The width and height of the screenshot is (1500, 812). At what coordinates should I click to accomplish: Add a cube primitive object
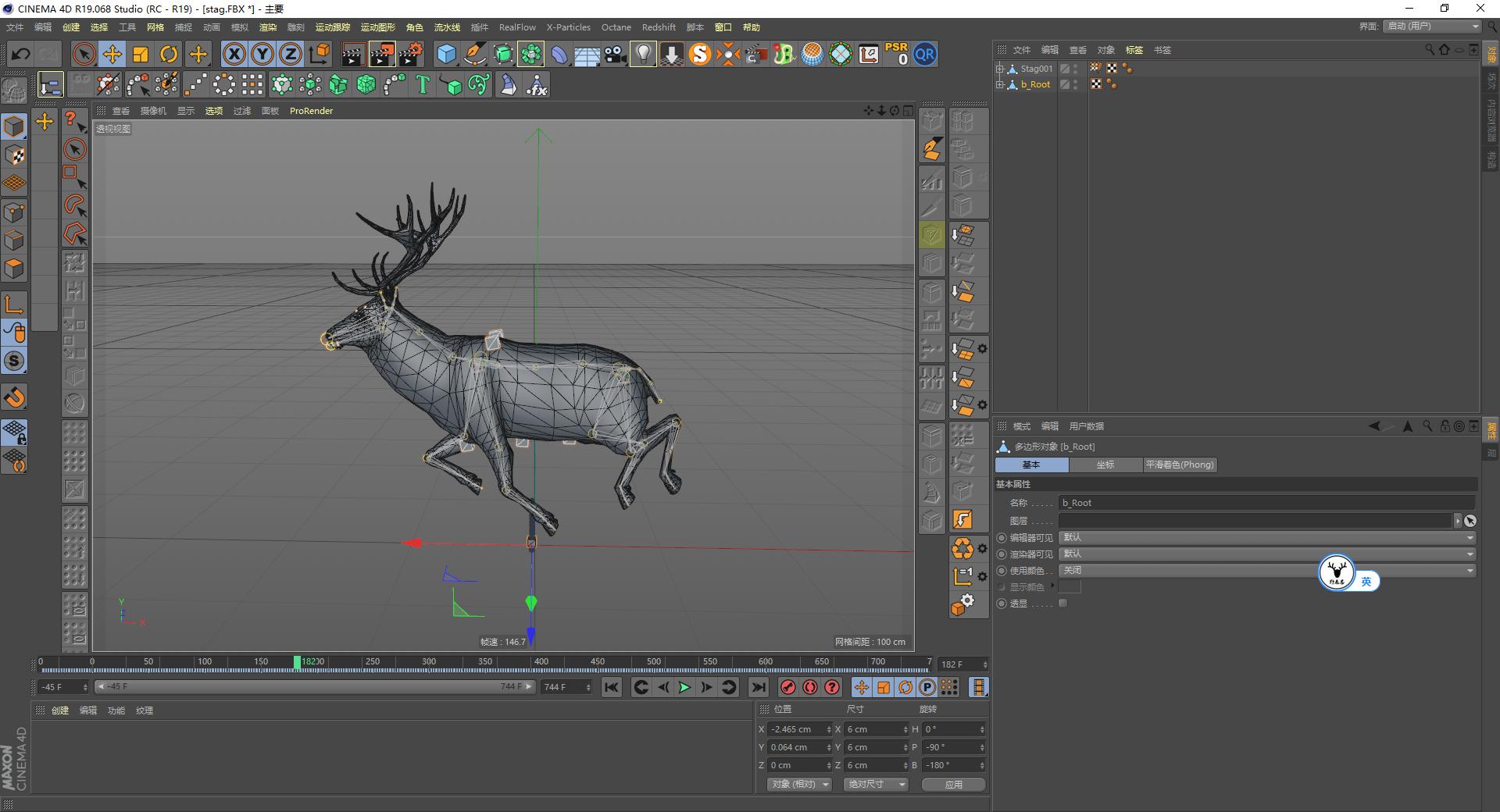[446, 54]
